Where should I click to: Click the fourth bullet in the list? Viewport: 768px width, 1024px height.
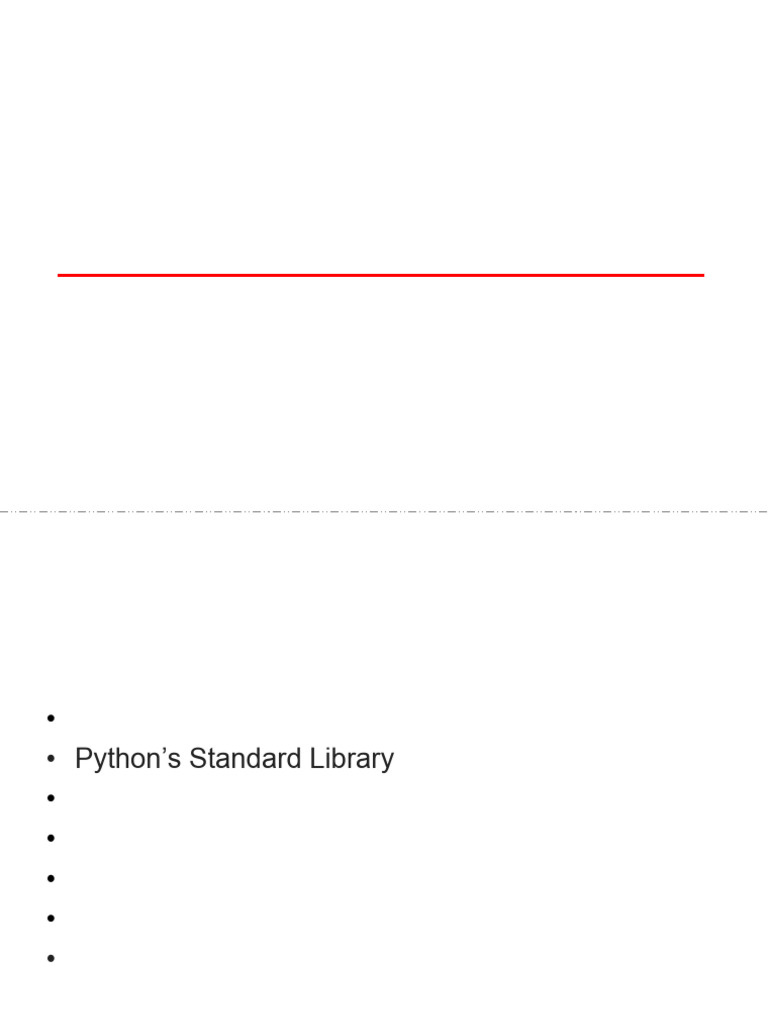click(x=49, y=838)
